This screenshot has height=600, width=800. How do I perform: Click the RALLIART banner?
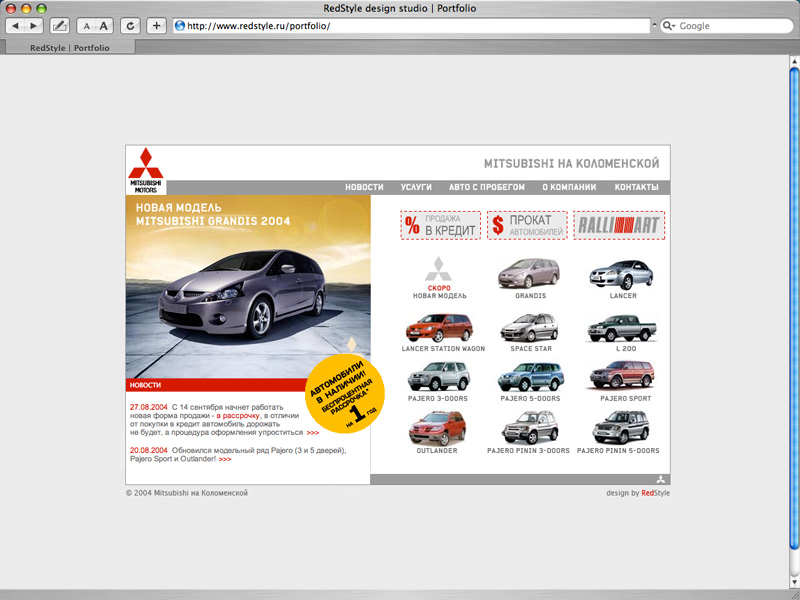tap(619, 225)
